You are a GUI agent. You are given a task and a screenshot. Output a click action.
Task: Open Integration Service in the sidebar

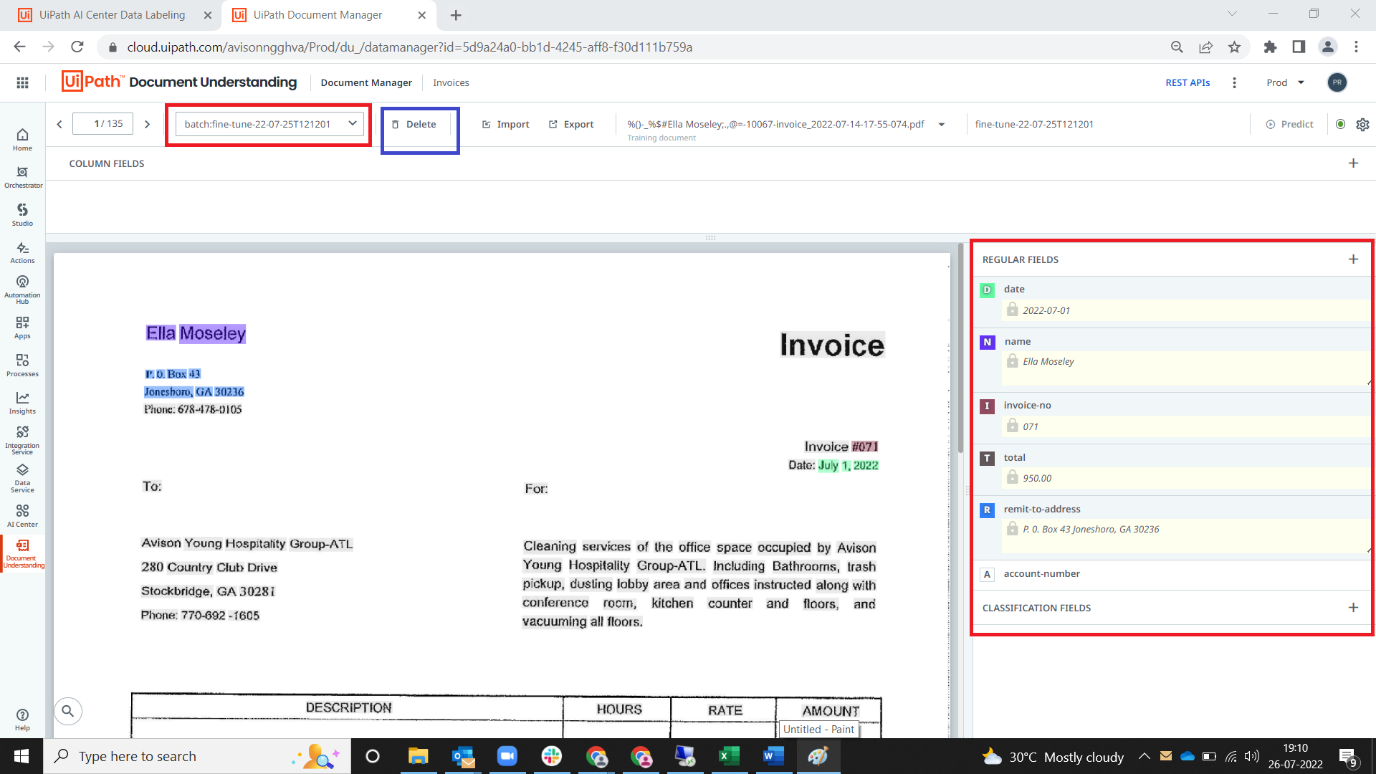(22, 440)
